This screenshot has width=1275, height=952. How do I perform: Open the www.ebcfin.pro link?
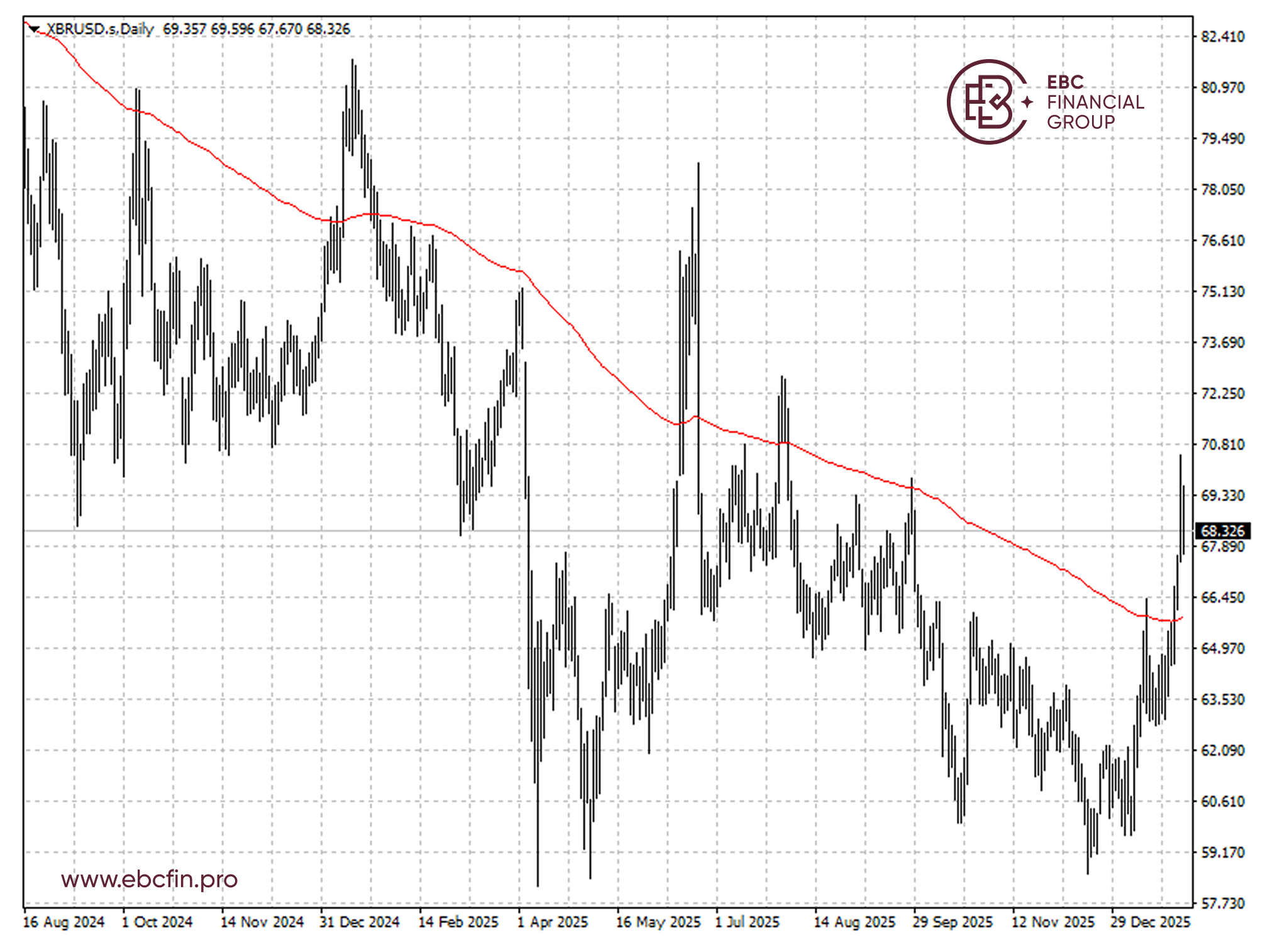(x=149, y=879)
